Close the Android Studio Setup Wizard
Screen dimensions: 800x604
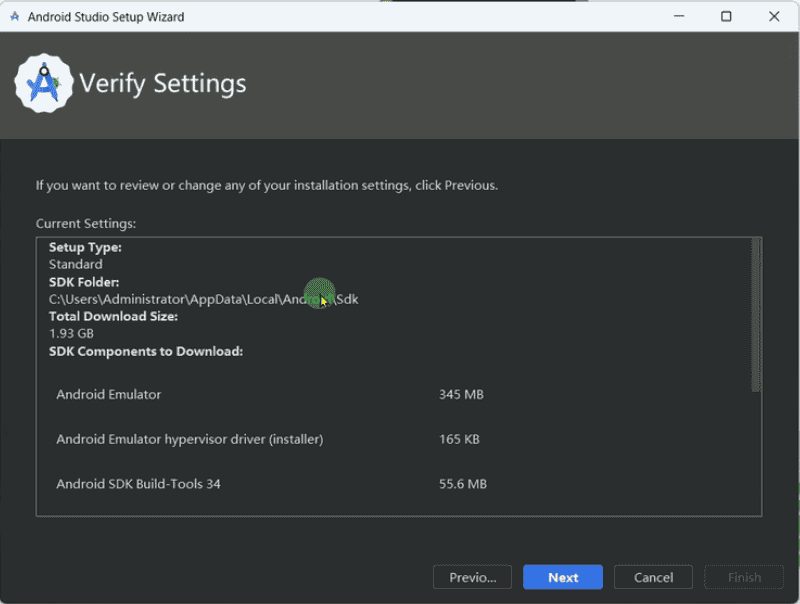coord(774,17)
